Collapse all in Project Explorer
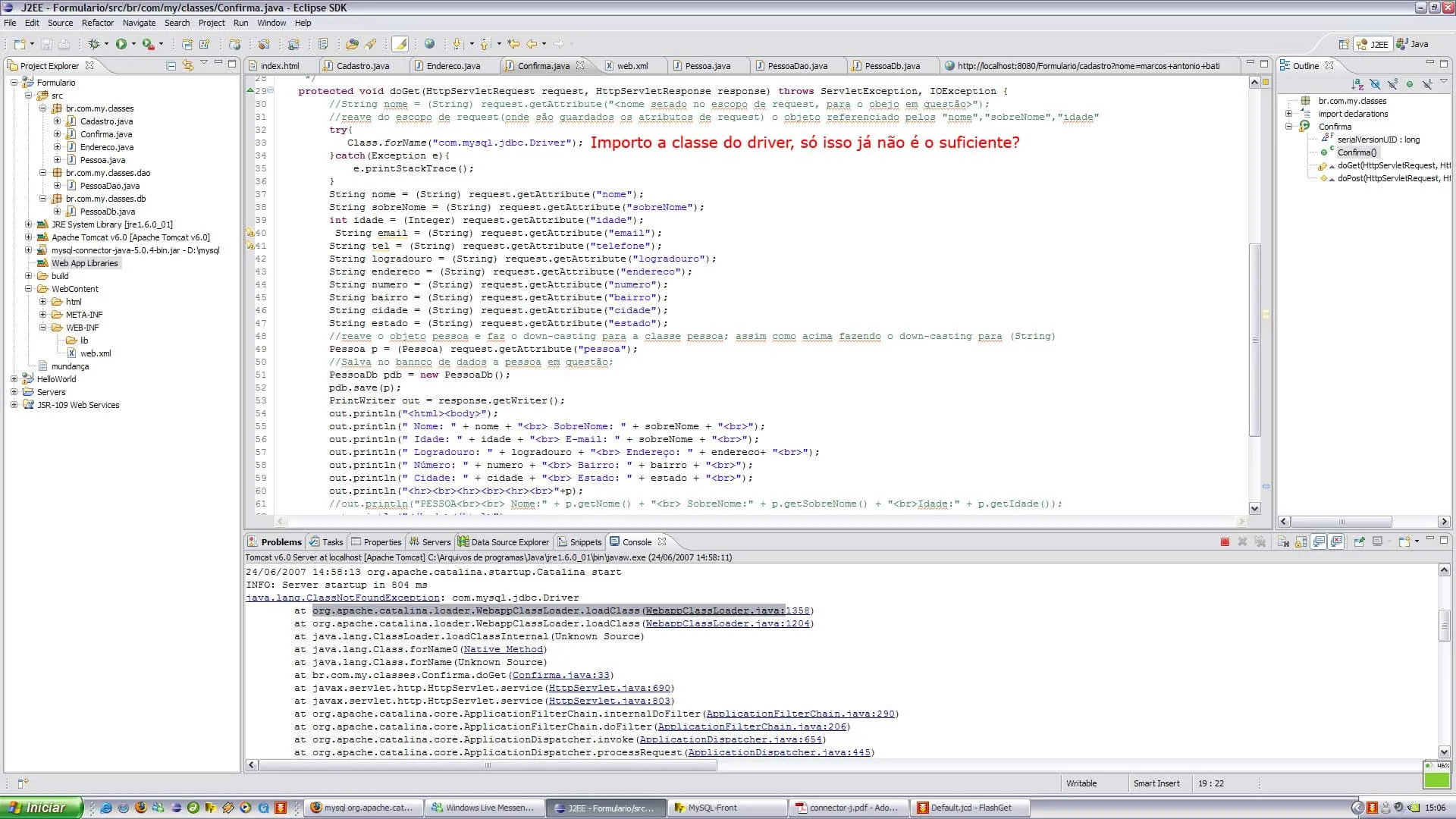The height and width of the screenshot is (819, 1456). point(171,66)
